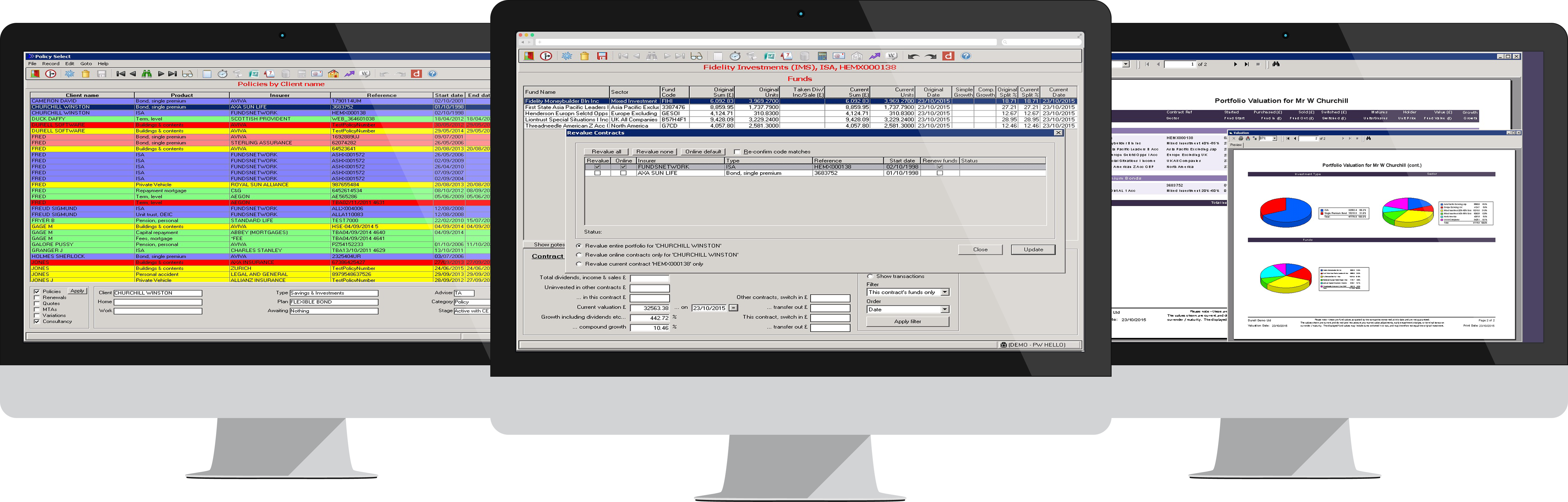Click the email card icon in Funds window toolbar
1568x502 pixels.
tap(839, 56)
